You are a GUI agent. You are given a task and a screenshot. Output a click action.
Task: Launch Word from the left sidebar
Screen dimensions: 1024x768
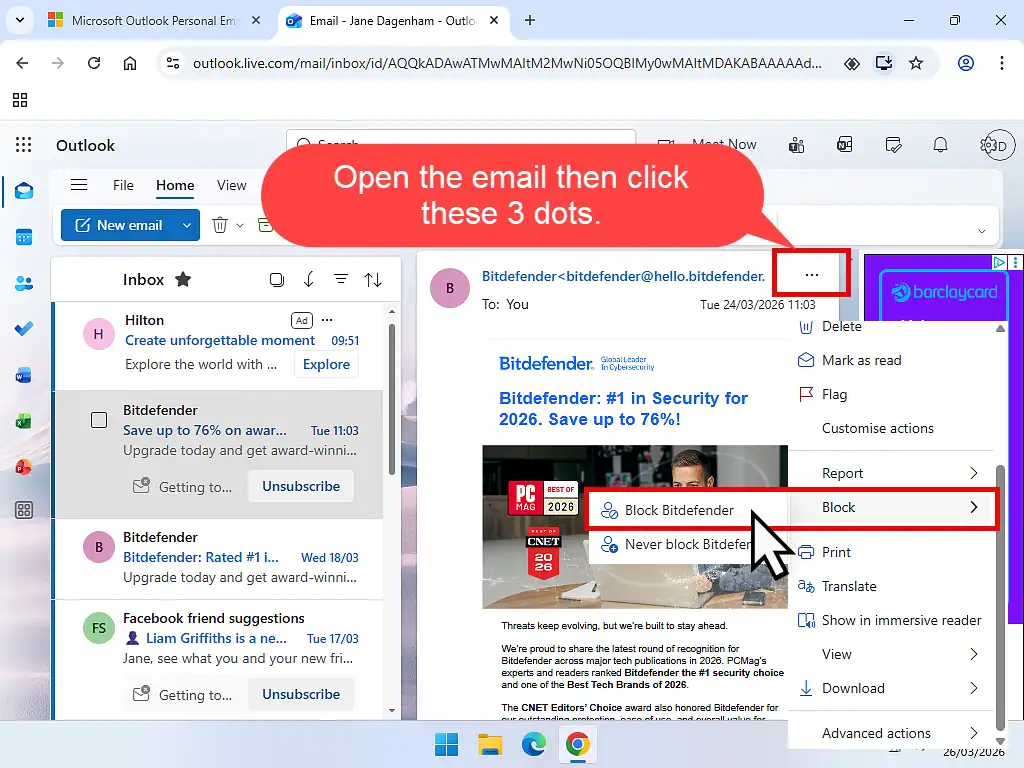click(x=23, y=375)
